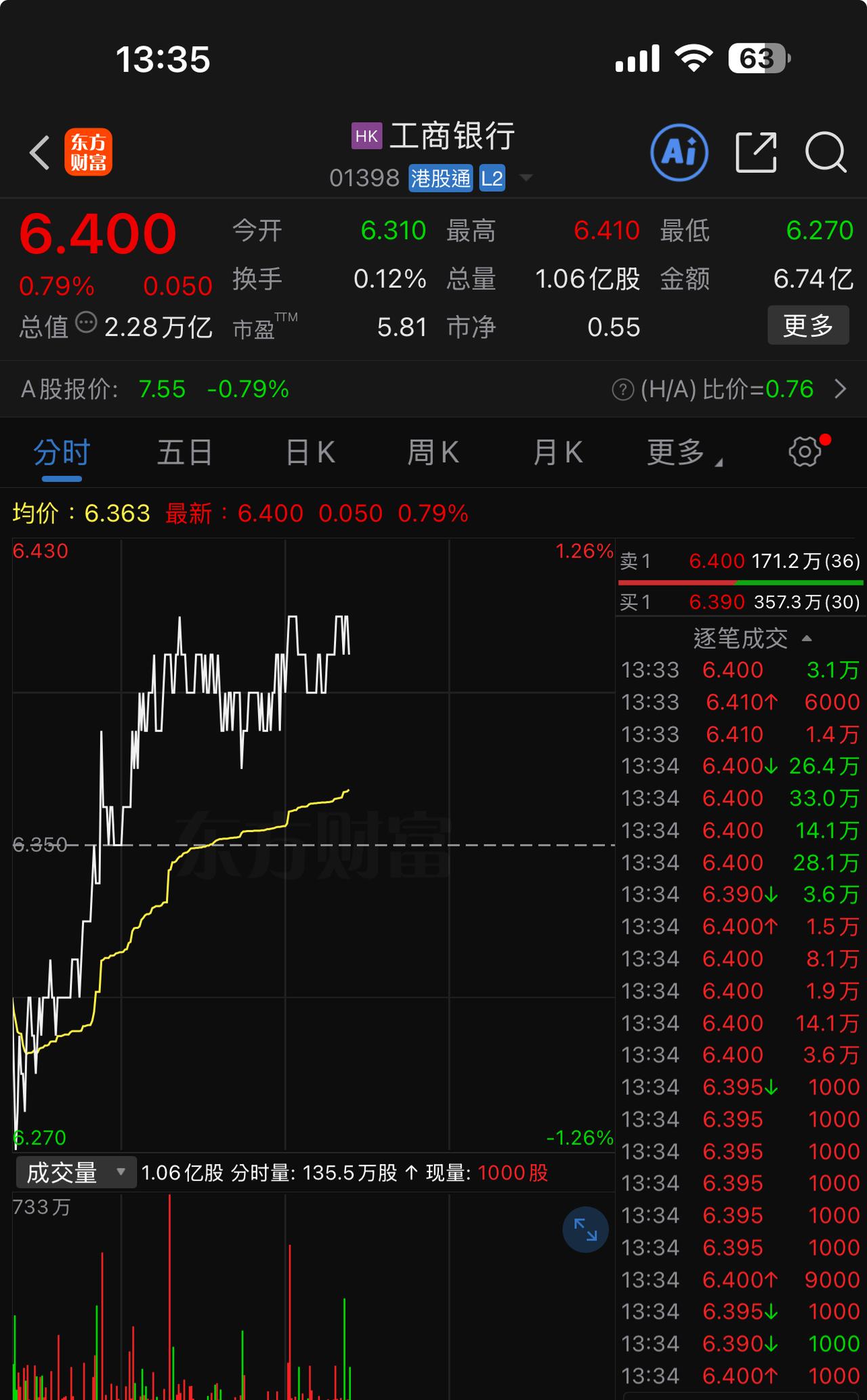Tap the large 6.400 current price
The height and width of the screenshot is (1400, 867).
(98, 234)
